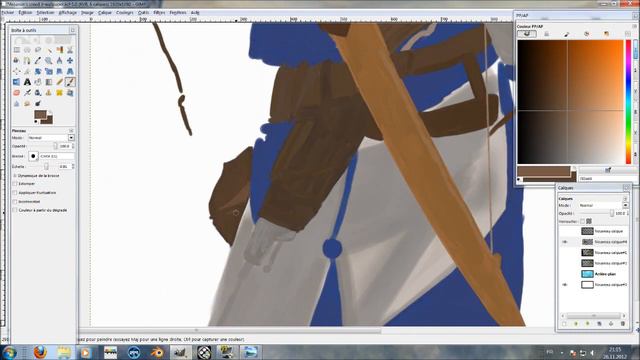Viewport: 640px width, 360px height.
Task: Click the eyedropper button in color dialog
Action: click(608, 170)
